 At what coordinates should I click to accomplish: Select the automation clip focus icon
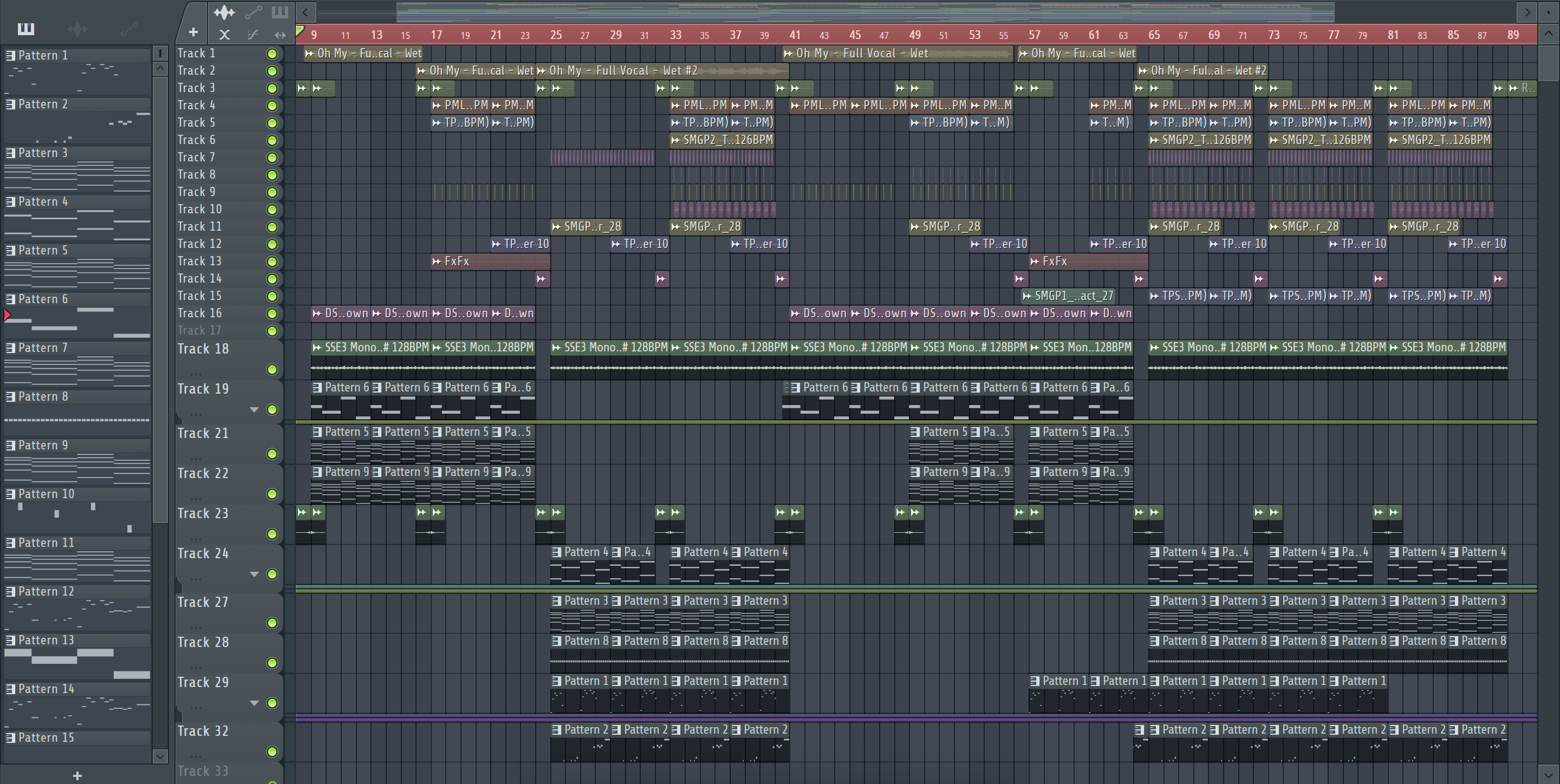(x=252, y=11)
